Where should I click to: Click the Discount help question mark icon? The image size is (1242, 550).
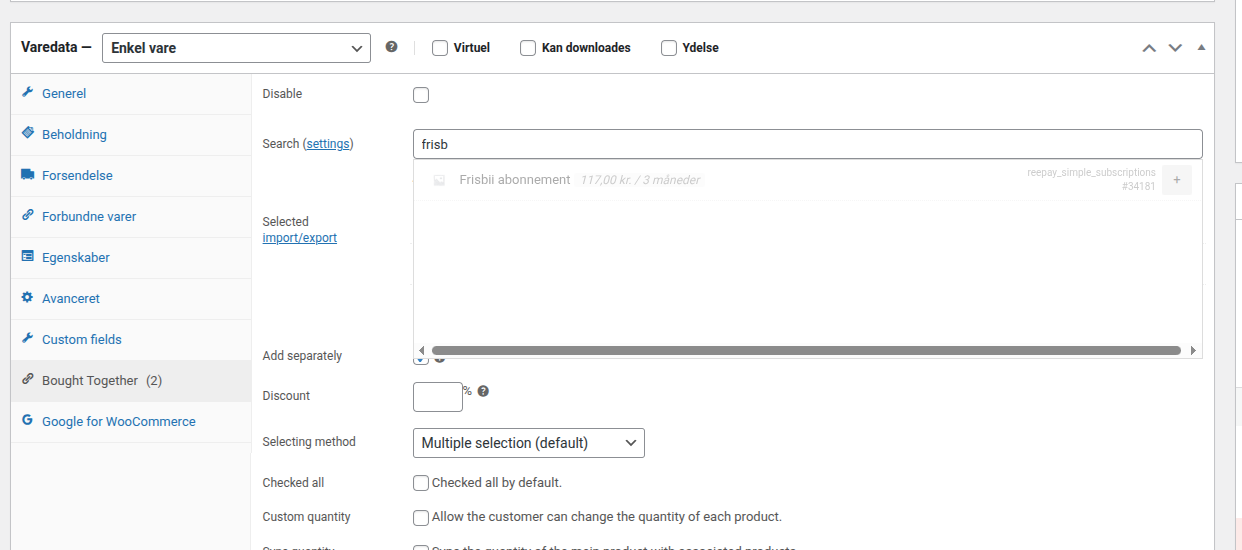483,391
